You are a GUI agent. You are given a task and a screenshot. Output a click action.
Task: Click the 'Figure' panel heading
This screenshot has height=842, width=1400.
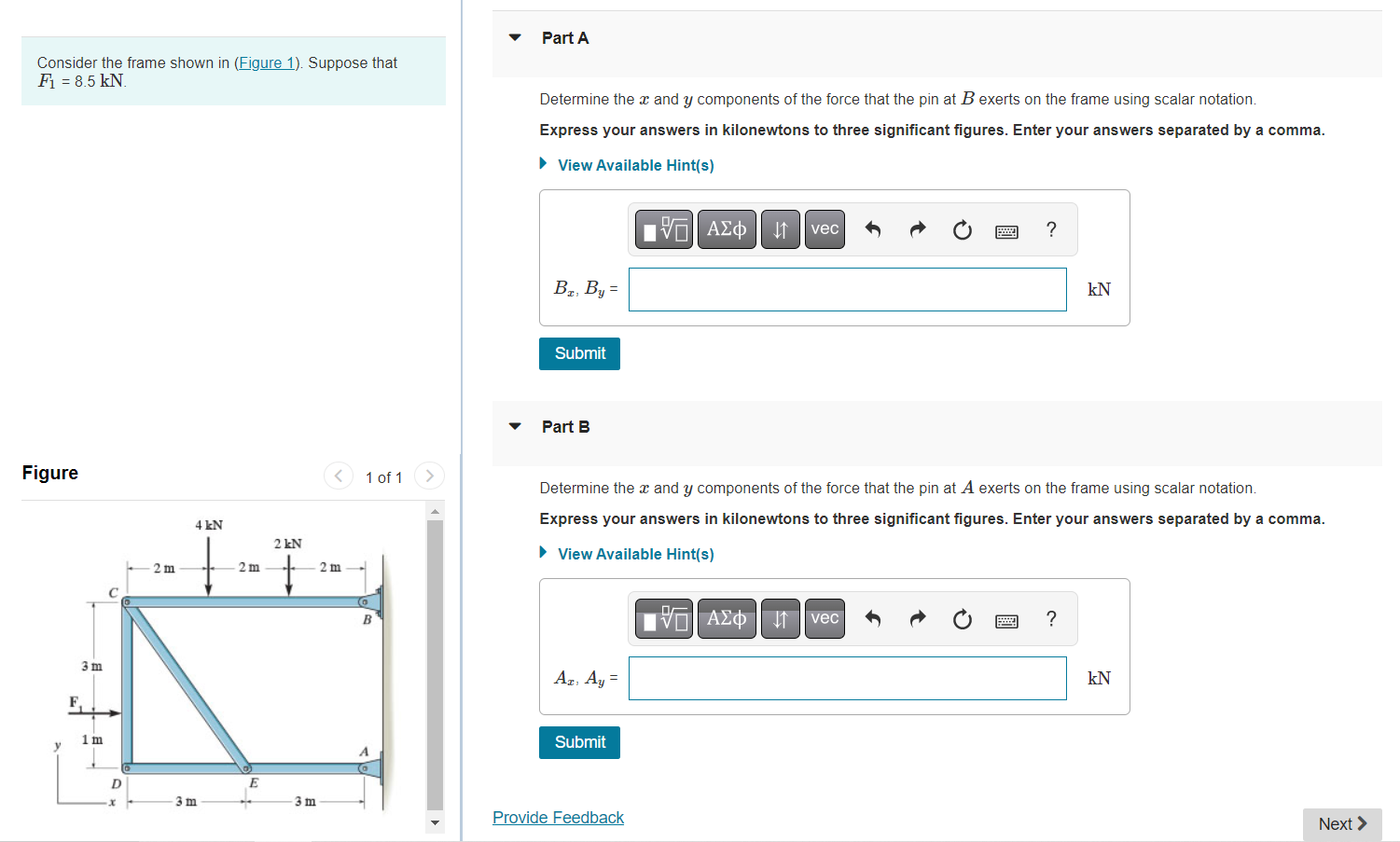click(x=50, y=473)
